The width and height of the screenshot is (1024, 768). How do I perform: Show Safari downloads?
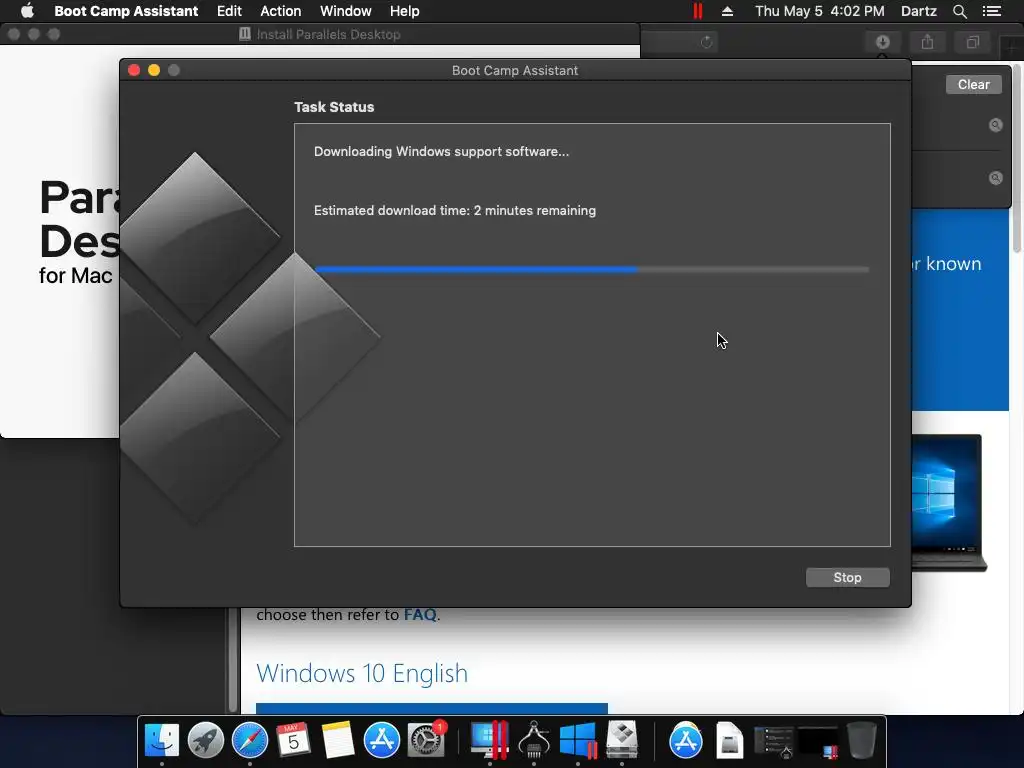click(x=882, y=42)
